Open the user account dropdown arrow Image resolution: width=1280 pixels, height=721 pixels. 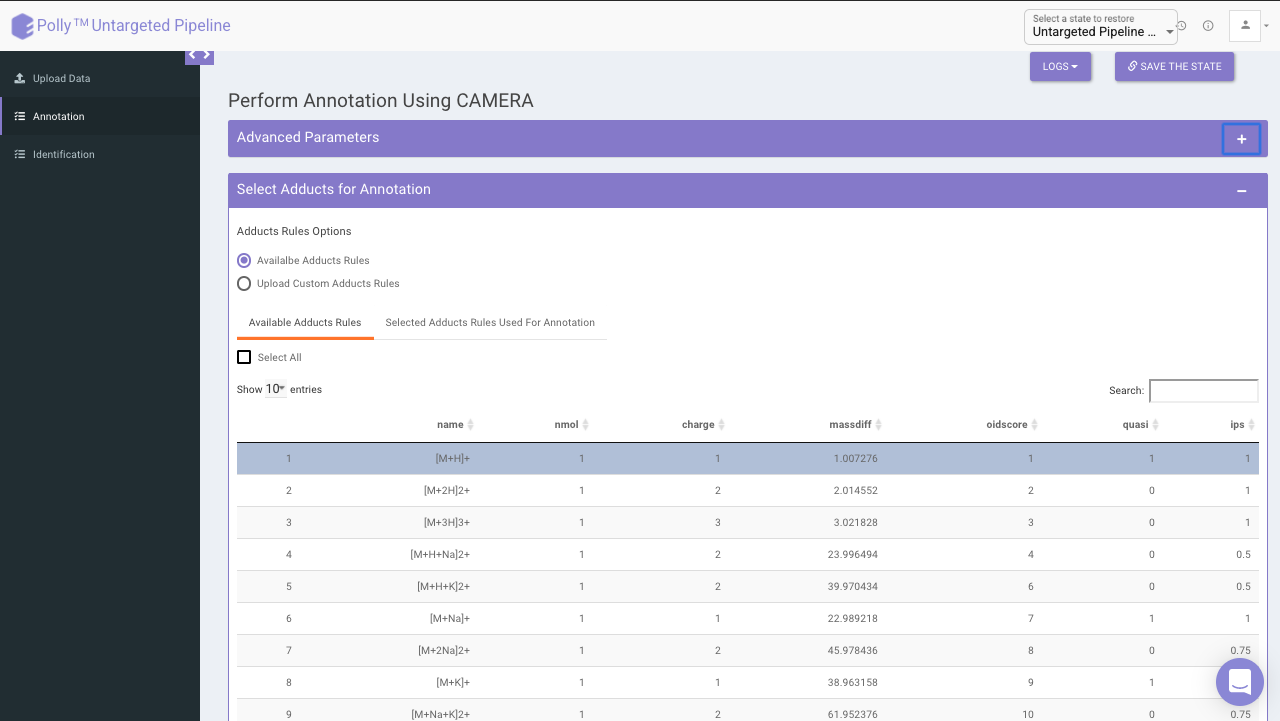coord(1266,27)
